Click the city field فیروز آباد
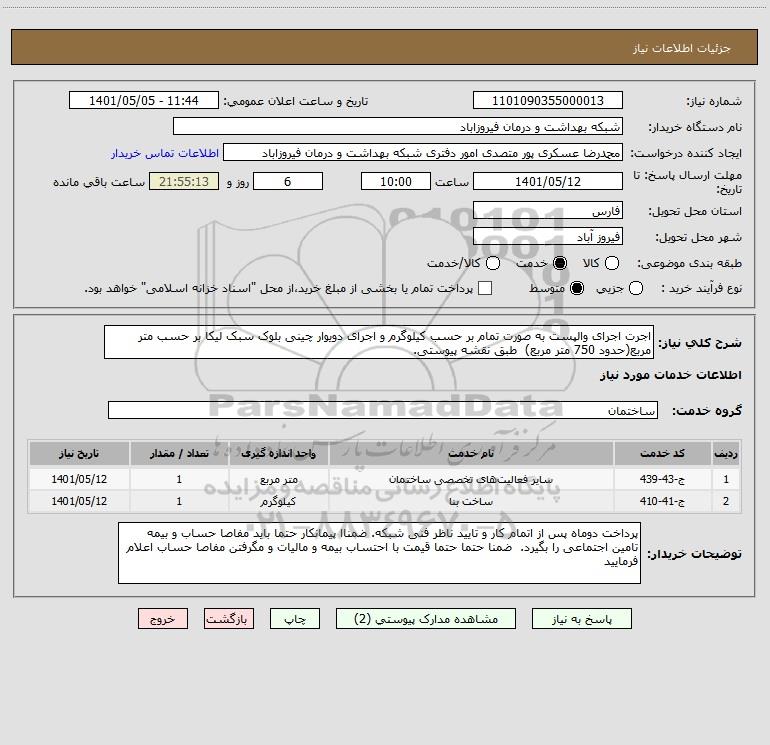 click(x=548, y=237)
